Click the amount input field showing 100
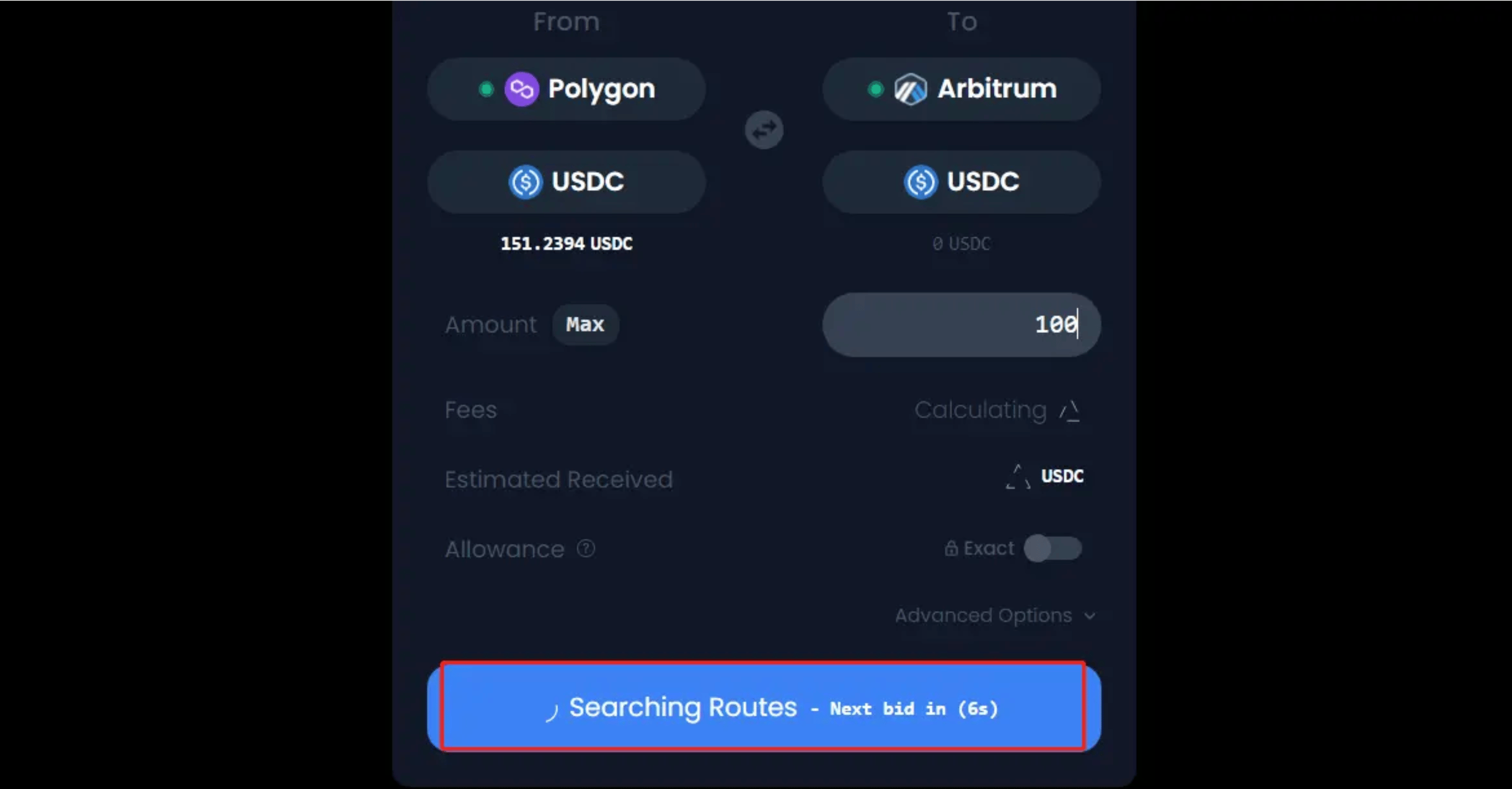 point(962,324)
